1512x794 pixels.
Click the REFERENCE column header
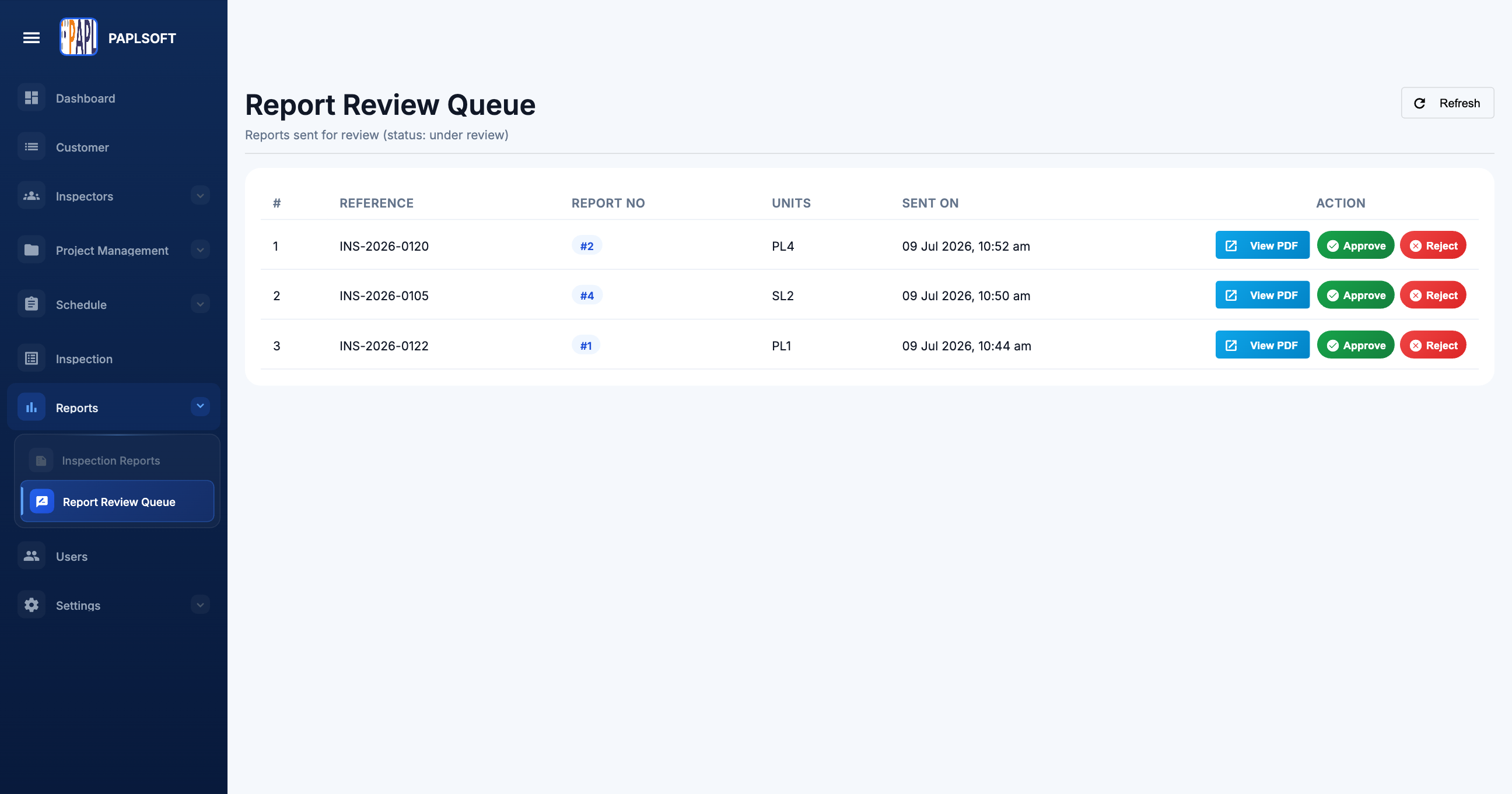376,203
